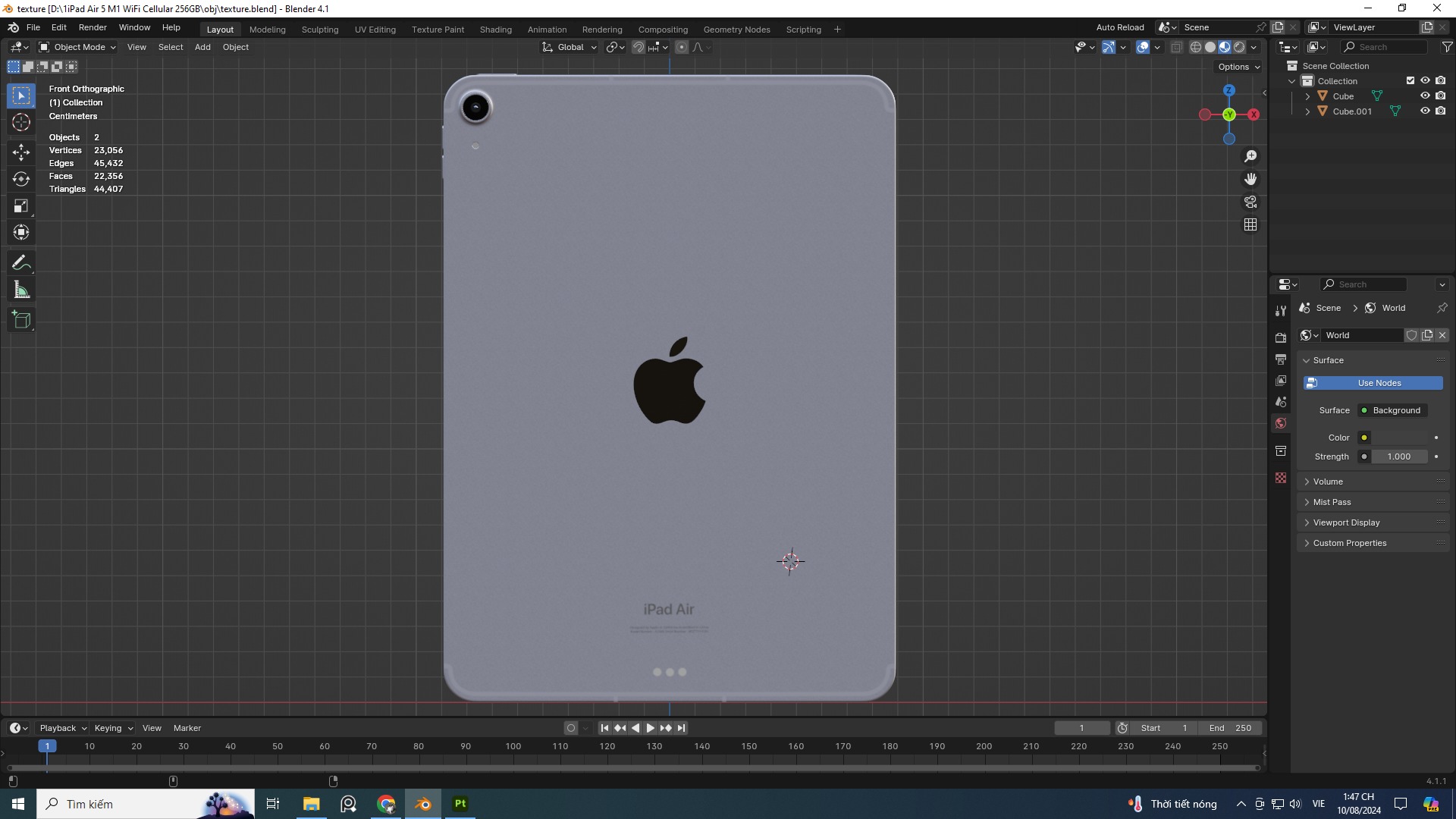
Task: Expand the Cube tree item
Action: click(1307, 96)
